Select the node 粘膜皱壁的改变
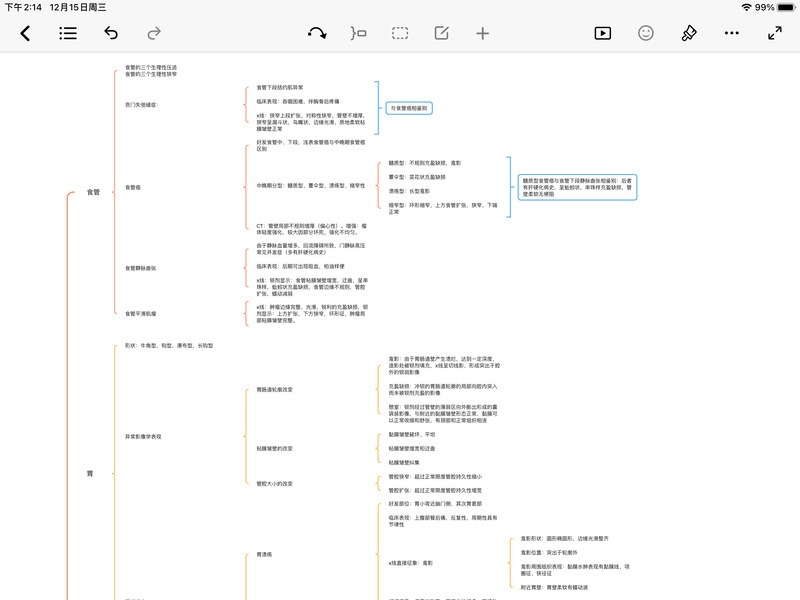The image size is (800, 600). [x=274, y=449]
